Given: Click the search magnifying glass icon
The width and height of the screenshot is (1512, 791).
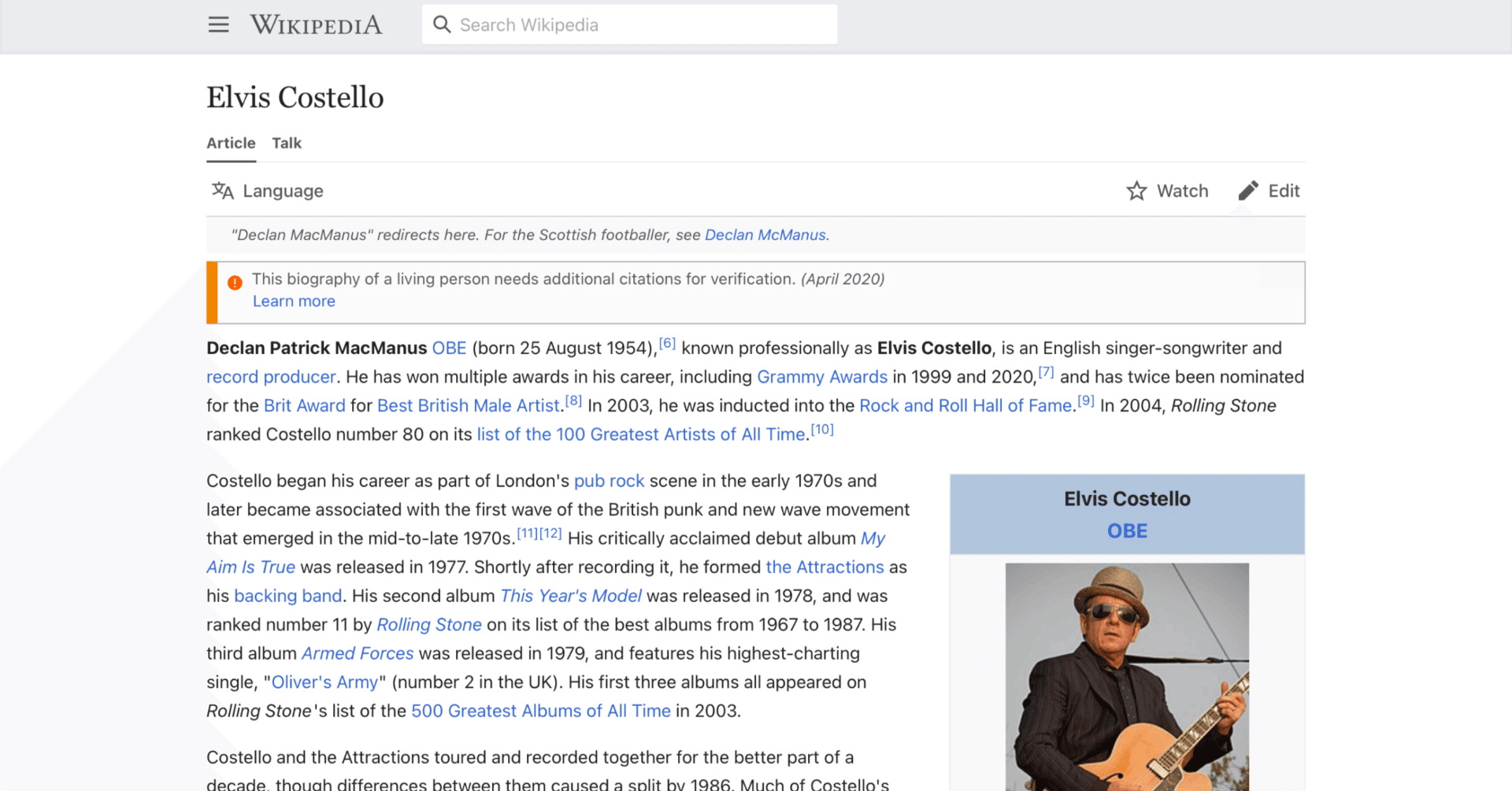Looking at the screenshot, I should [442, 24].
